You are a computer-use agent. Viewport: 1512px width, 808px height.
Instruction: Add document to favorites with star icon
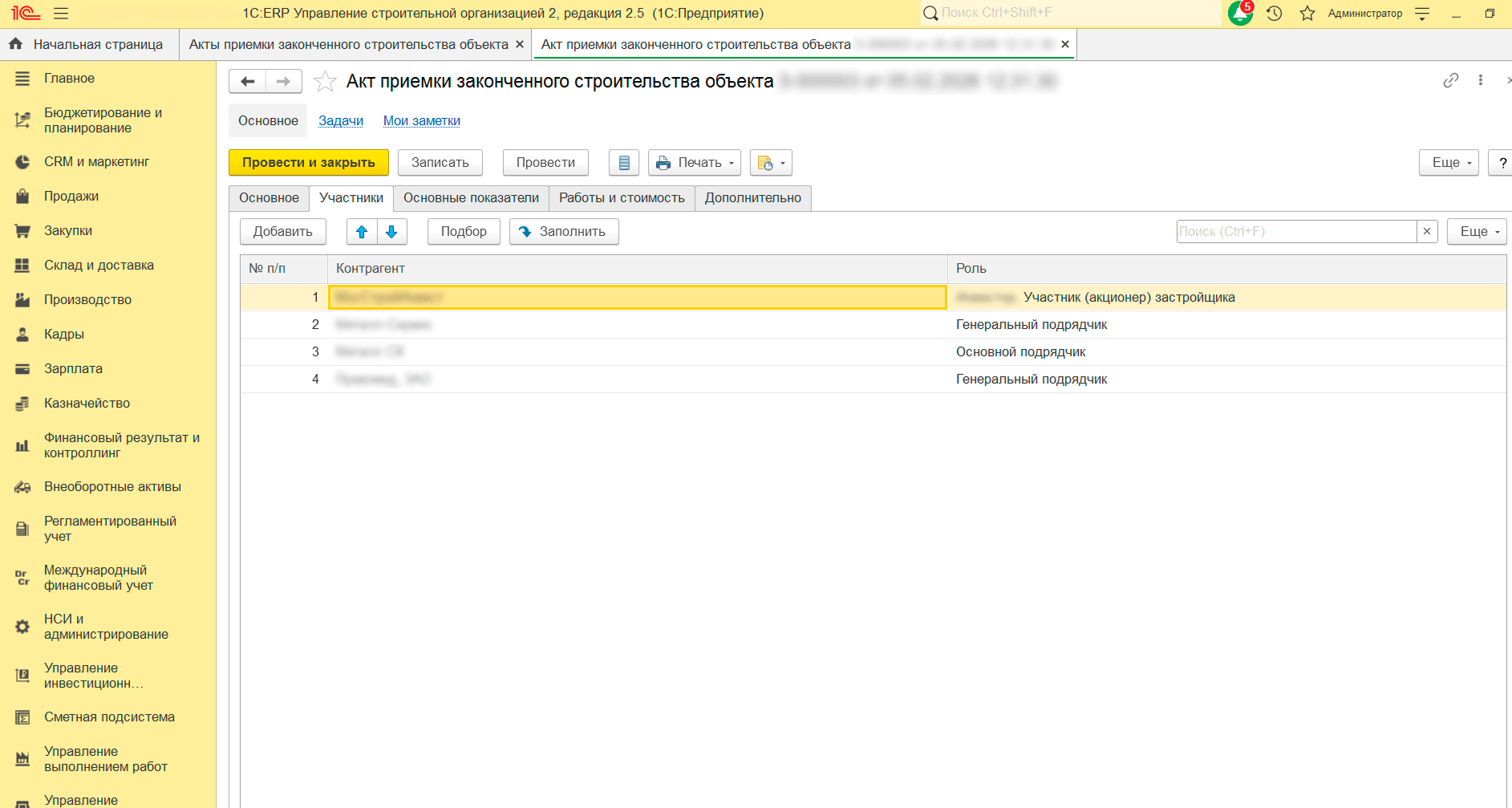[x=325, y=82]
